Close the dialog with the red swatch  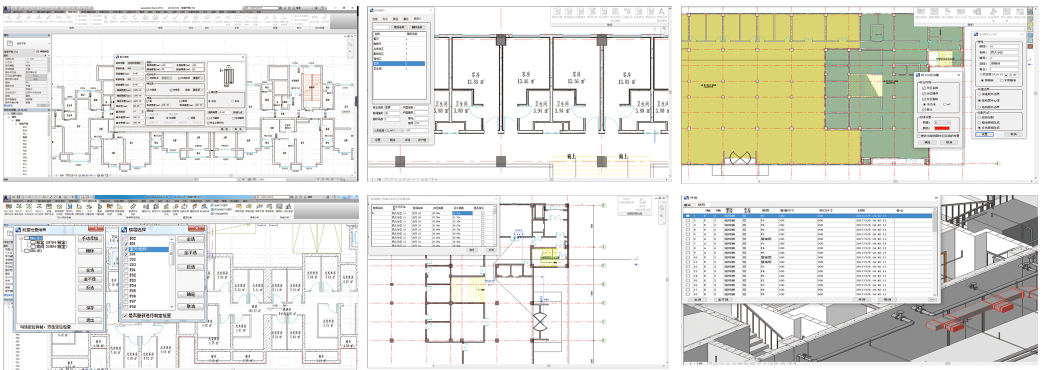pos(958,75)
